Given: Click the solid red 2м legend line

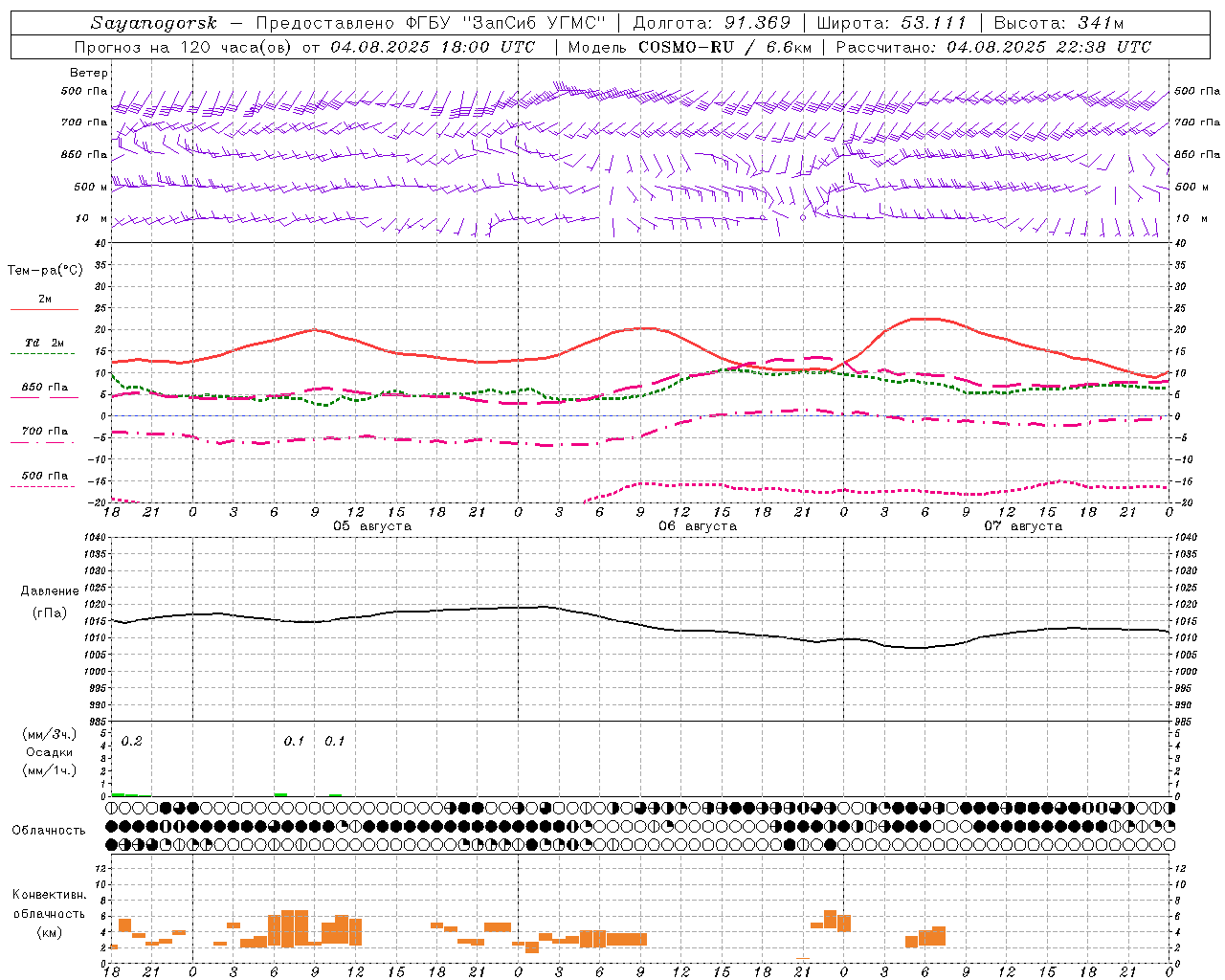Looking at the screenshot, I should 44,309.
